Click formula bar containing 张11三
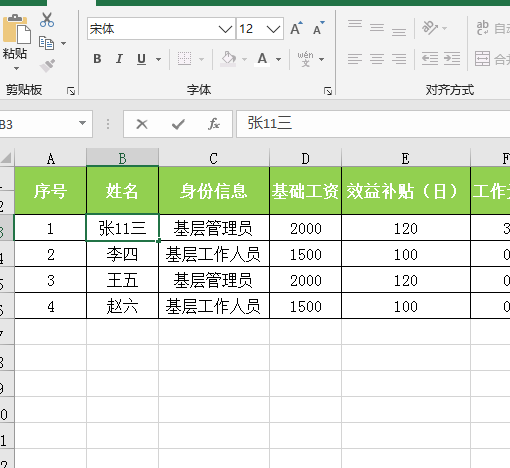Screen dimensions: 510x468 (x=373, y=124)
